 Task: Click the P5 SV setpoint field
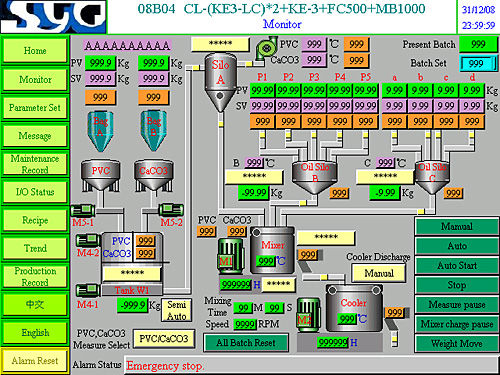coord(366,106)
